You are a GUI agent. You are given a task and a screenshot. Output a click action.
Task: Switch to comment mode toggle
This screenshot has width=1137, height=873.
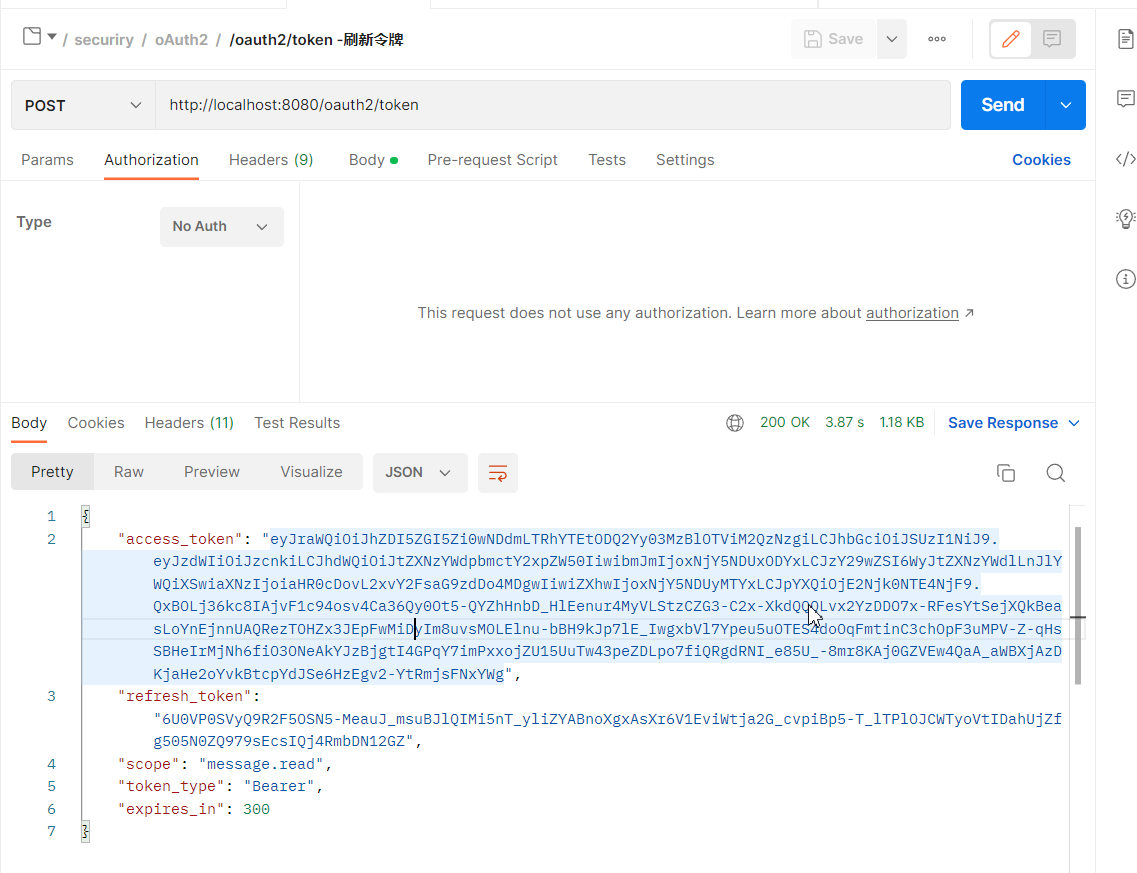click(1052, 39)
